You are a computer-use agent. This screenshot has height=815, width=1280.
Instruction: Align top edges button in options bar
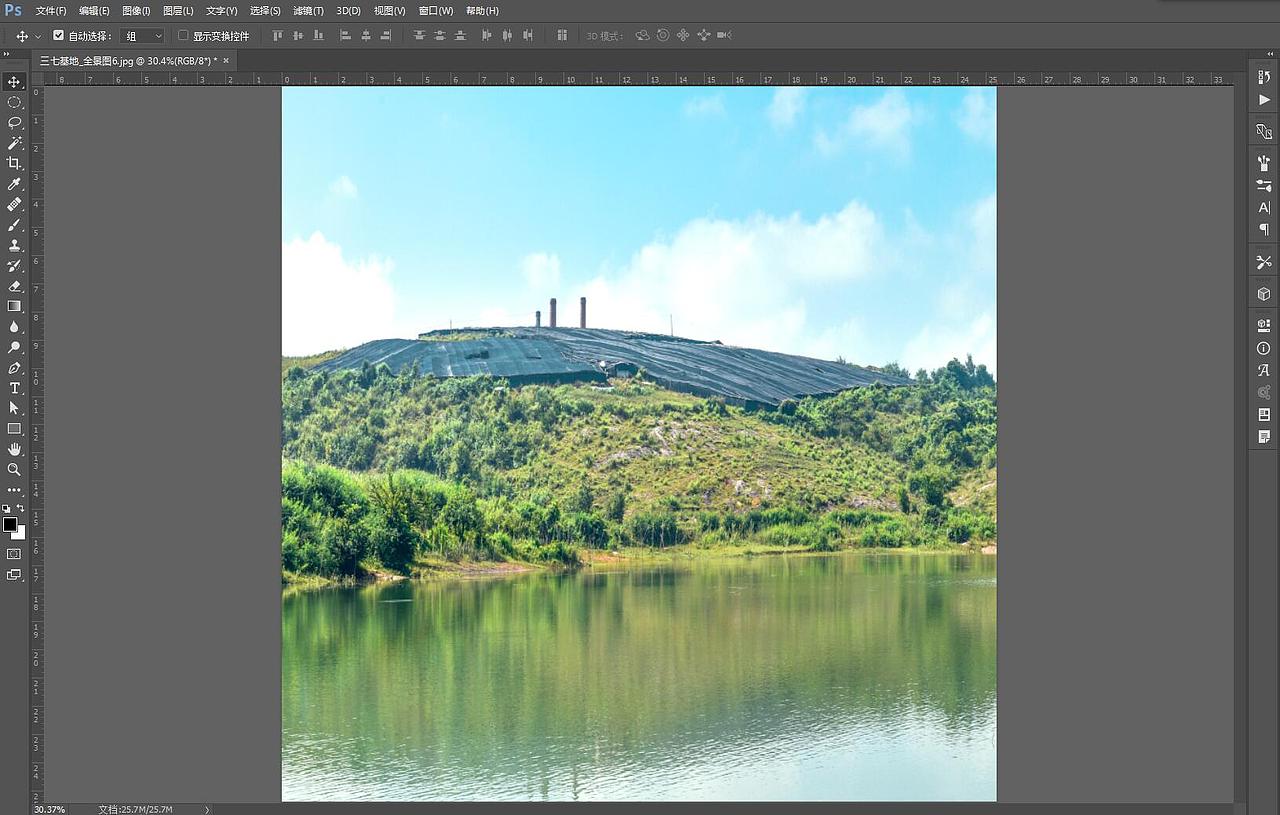pyautogui.click(x=276, y=35)
